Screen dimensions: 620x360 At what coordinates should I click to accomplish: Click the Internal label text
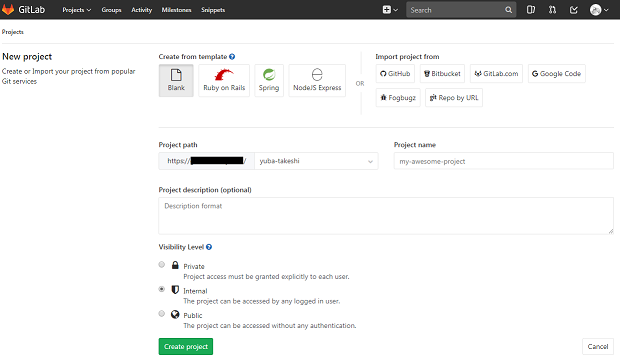[x=195, y=291]
